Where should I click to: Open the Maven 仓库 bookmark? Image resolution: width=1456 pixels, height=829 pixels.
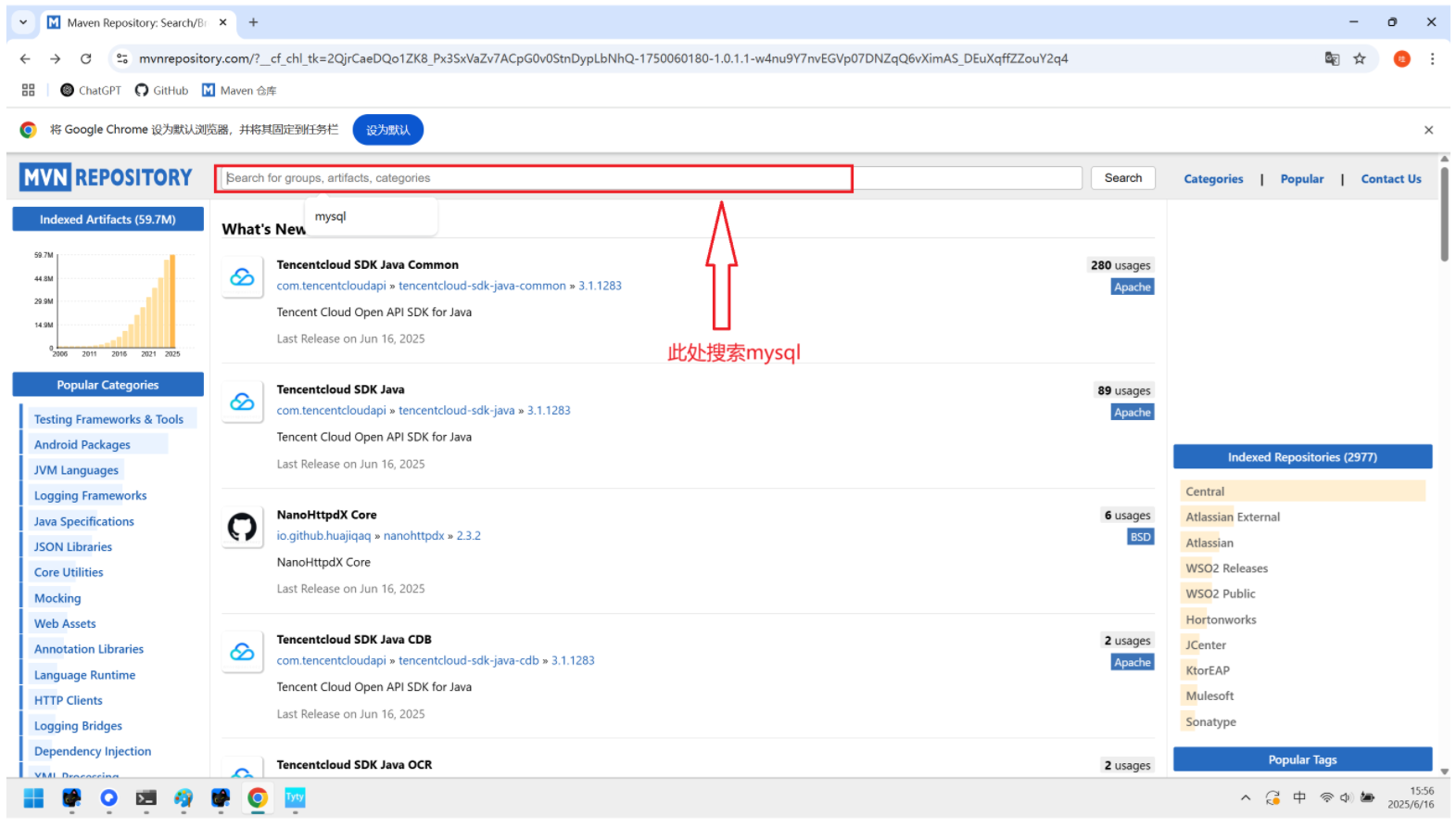click(239, 90)
